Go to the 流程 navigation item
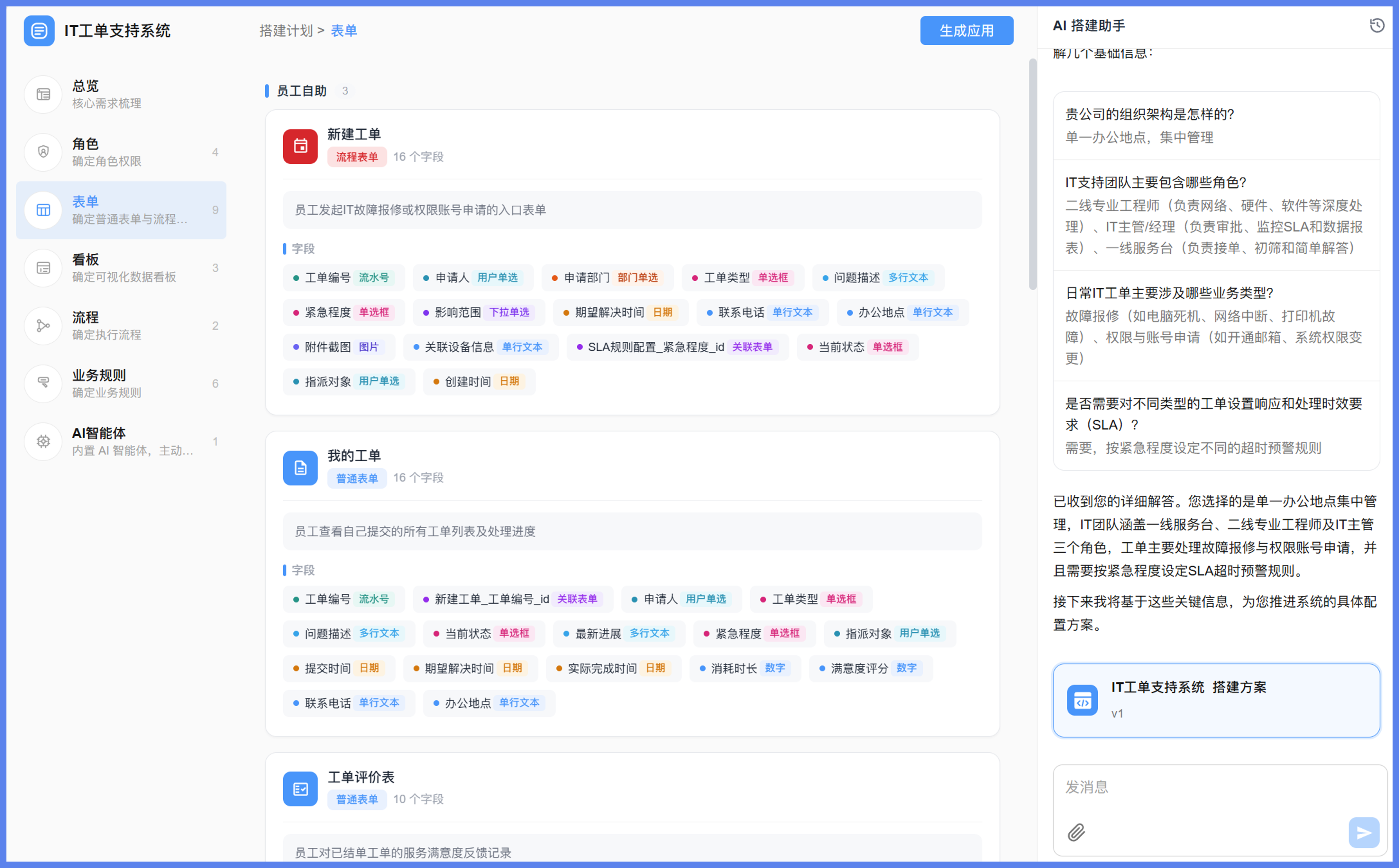 (x=121, y=326)
